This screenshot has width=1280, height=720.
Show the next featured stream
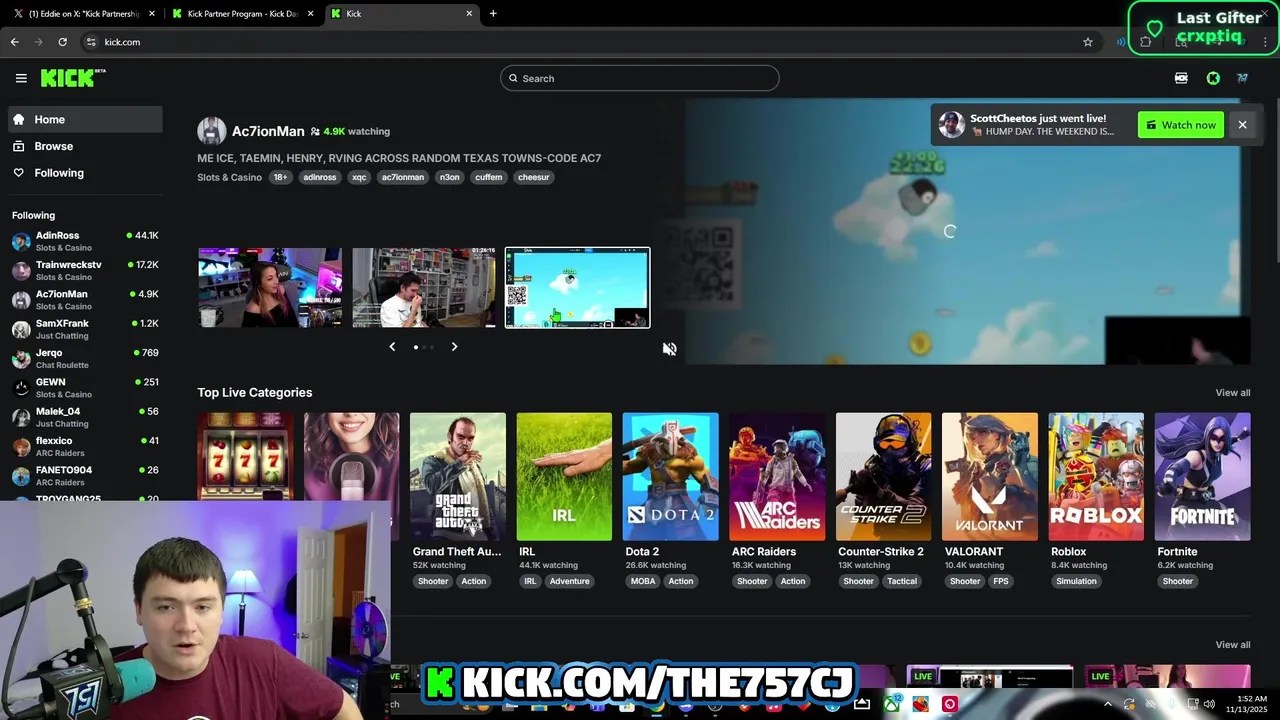click(454, 347)
